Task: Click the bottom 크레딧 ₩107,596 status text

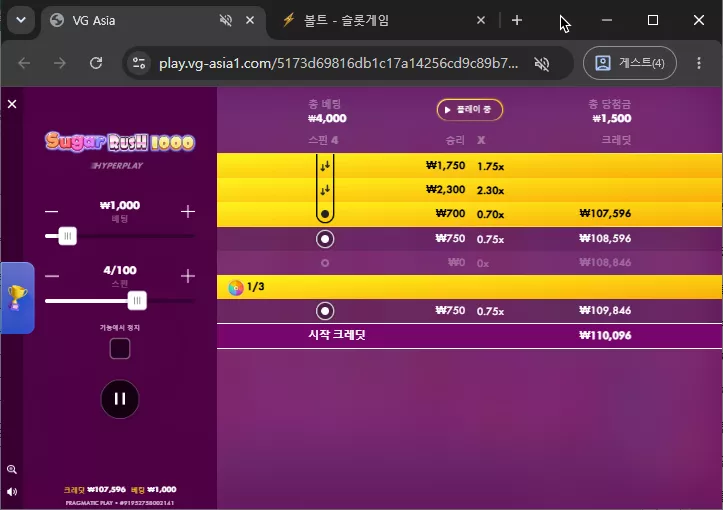Action: click(x=95, y=489)
